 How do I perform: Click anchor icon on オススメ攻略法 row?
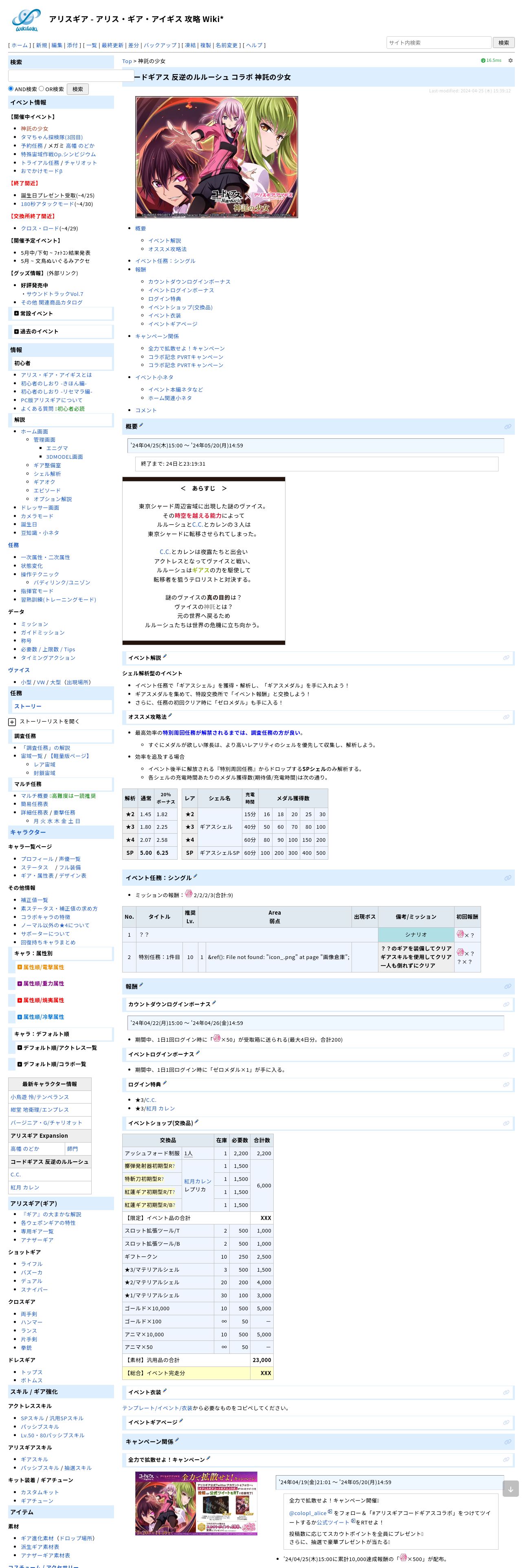click(x=506, y=717)
